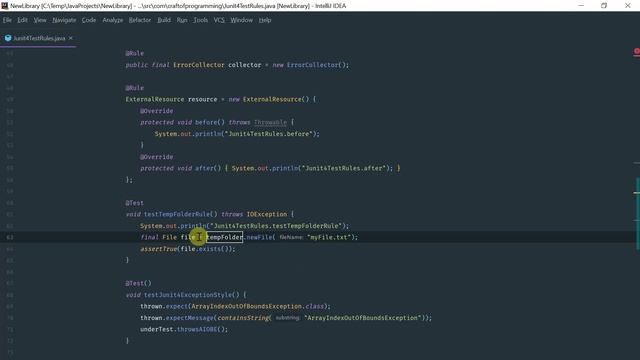Click the before() method declaration name
Image resolution: width=640 pixels, height=360 pixels.
(206, 122)
